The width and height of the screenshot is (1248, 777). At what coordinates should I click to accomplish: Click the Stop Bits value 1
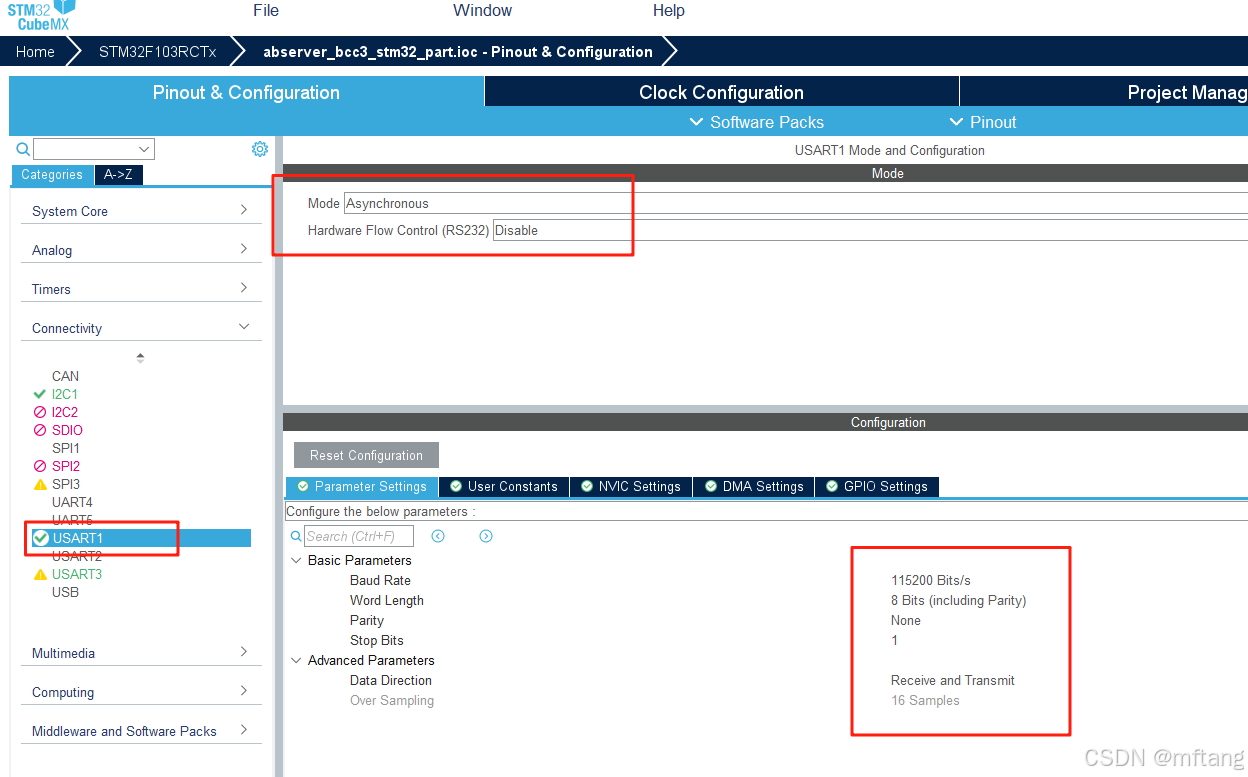(894, 640)
